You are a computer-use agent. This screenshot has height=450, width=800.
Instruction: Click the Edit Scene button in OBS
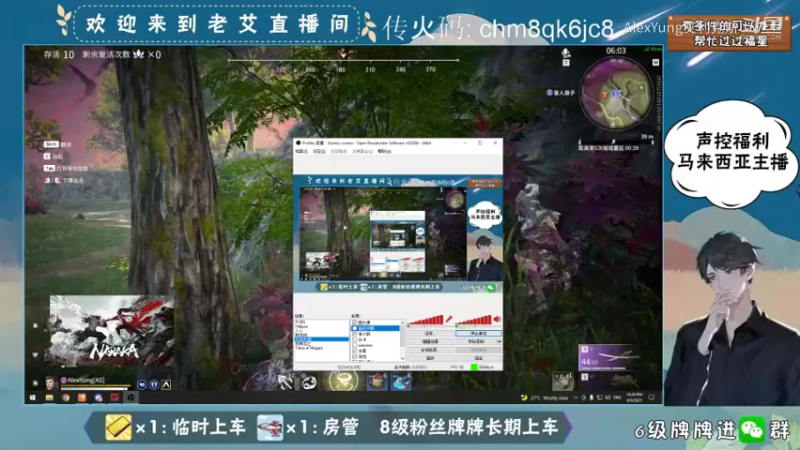coord(430,341)
